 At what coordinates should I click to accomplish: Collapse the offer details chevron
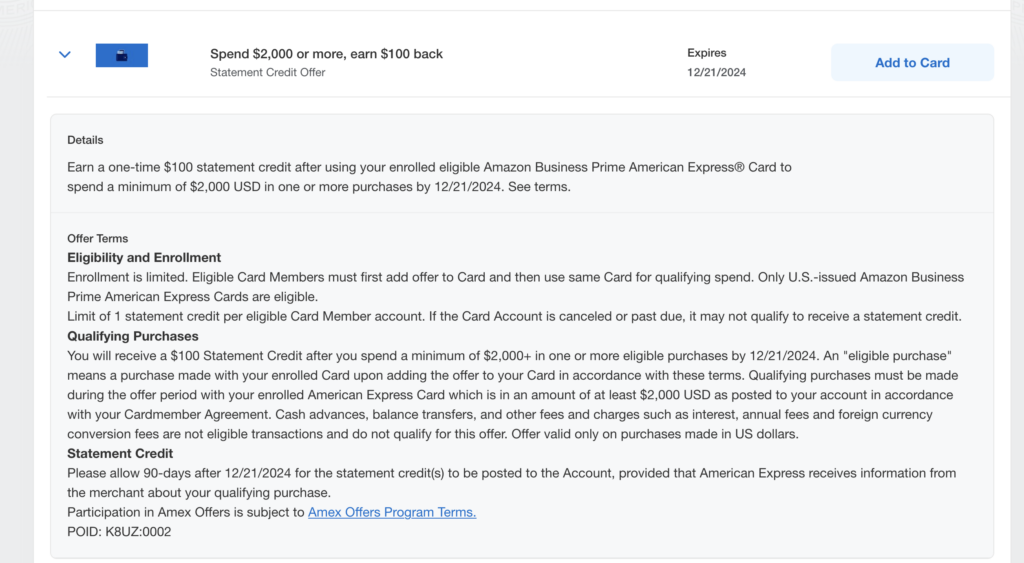65,55
